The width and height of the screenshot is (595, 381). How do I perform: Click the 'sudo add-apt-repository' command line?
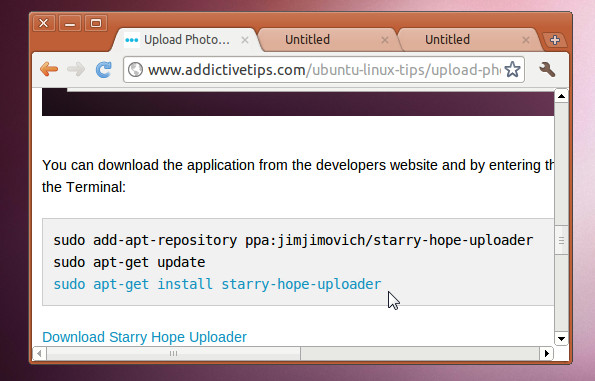pyautogui.click(x=293, y=240)
